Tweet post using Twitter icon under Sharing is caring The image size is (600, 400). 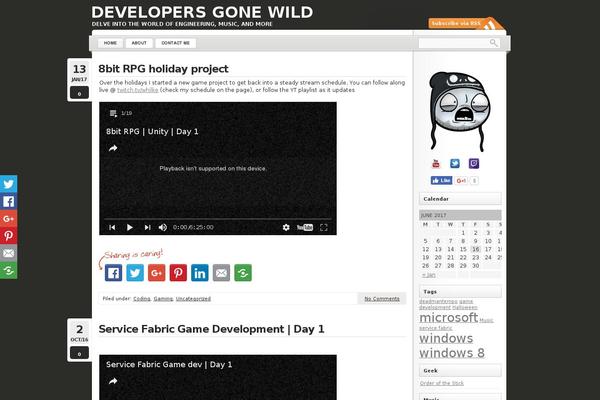click(x=135, y=273)
